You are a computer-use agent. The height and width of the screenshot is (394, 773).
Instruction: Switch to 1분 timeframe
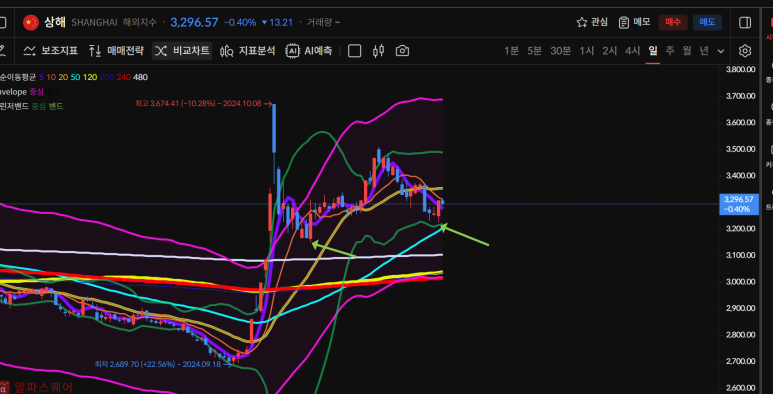pos(511,51)
